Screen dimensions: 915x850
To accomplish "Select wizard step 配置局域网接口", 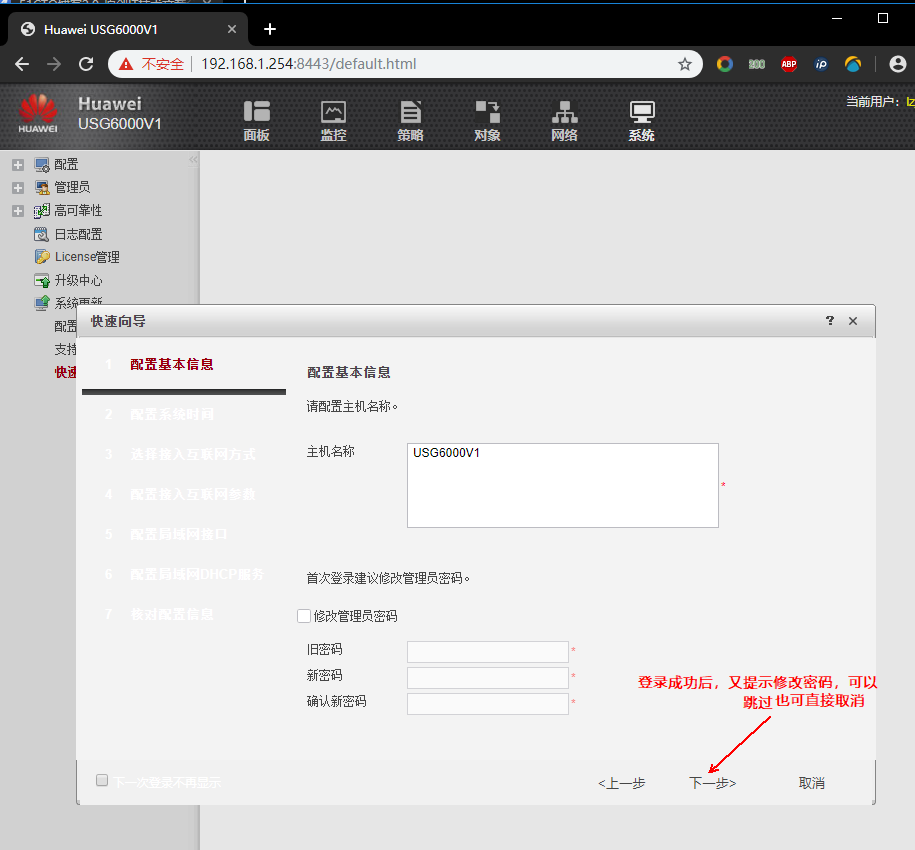I will click(x=179, y=534).
